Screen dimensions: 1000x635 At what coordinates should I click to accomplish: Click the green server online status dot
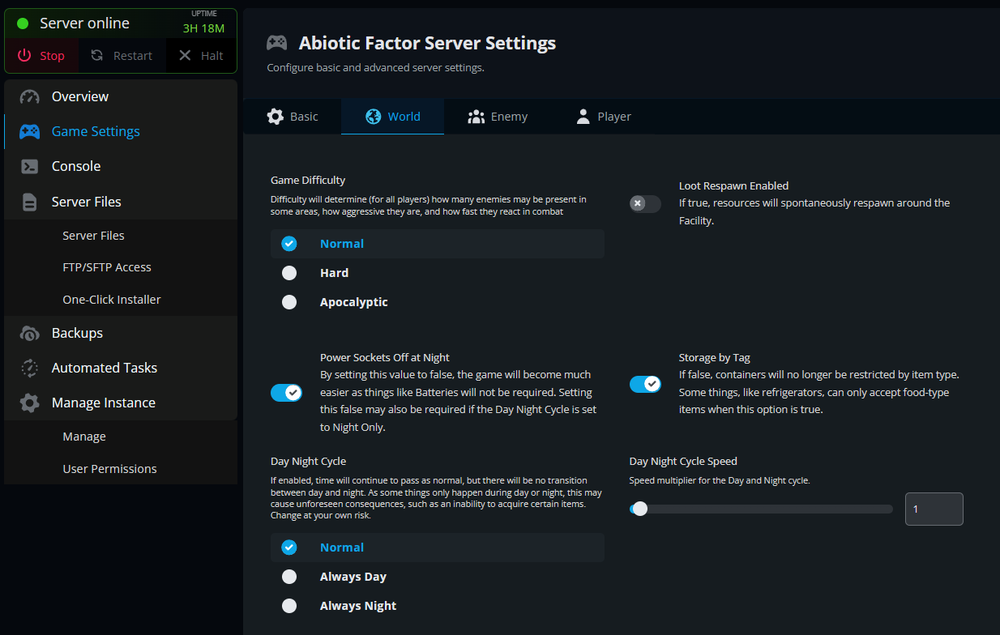point(22,24)
